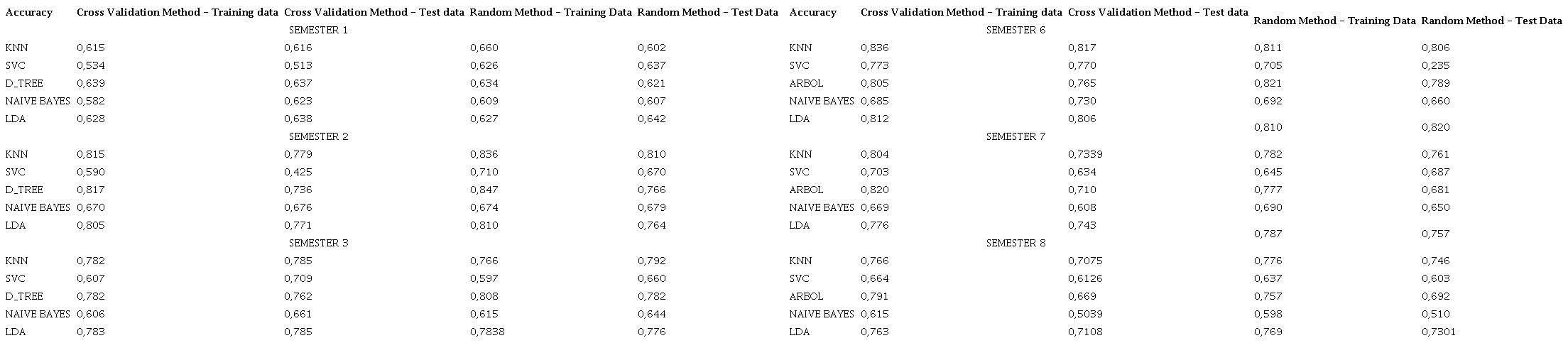Click the 0,7838 accuracy cell
1568x343 pixels.
[487, 332]
